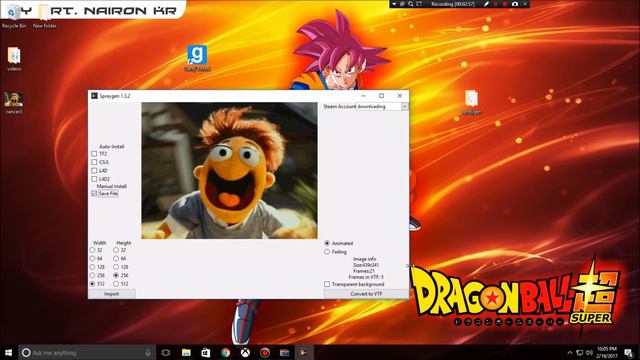Enable the TF2 auto-install checkbox
Screen dimensions: 640x360
click(x=94, y=154)
